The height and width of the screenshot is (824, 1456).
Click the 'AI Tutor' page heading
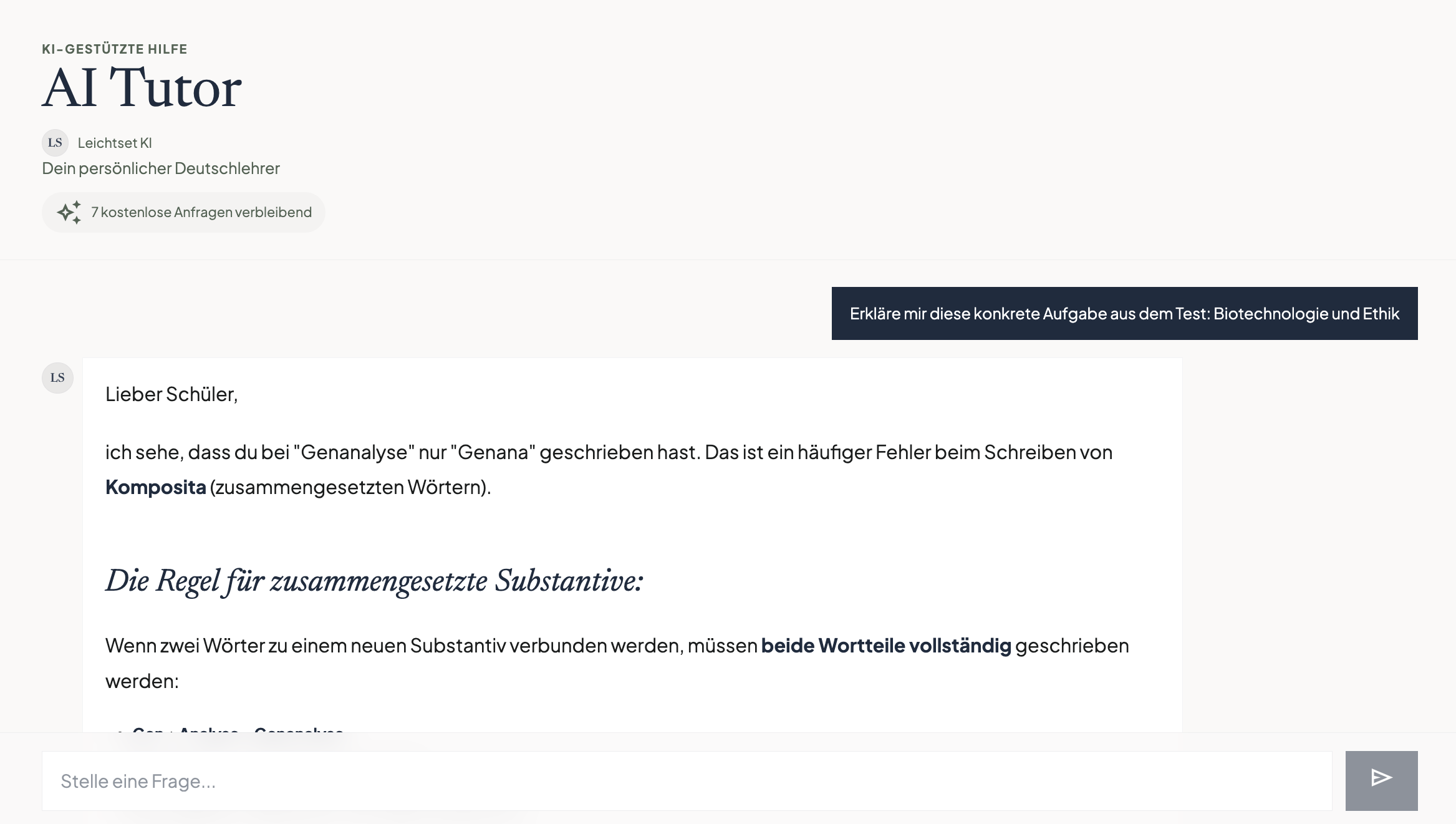142,87
